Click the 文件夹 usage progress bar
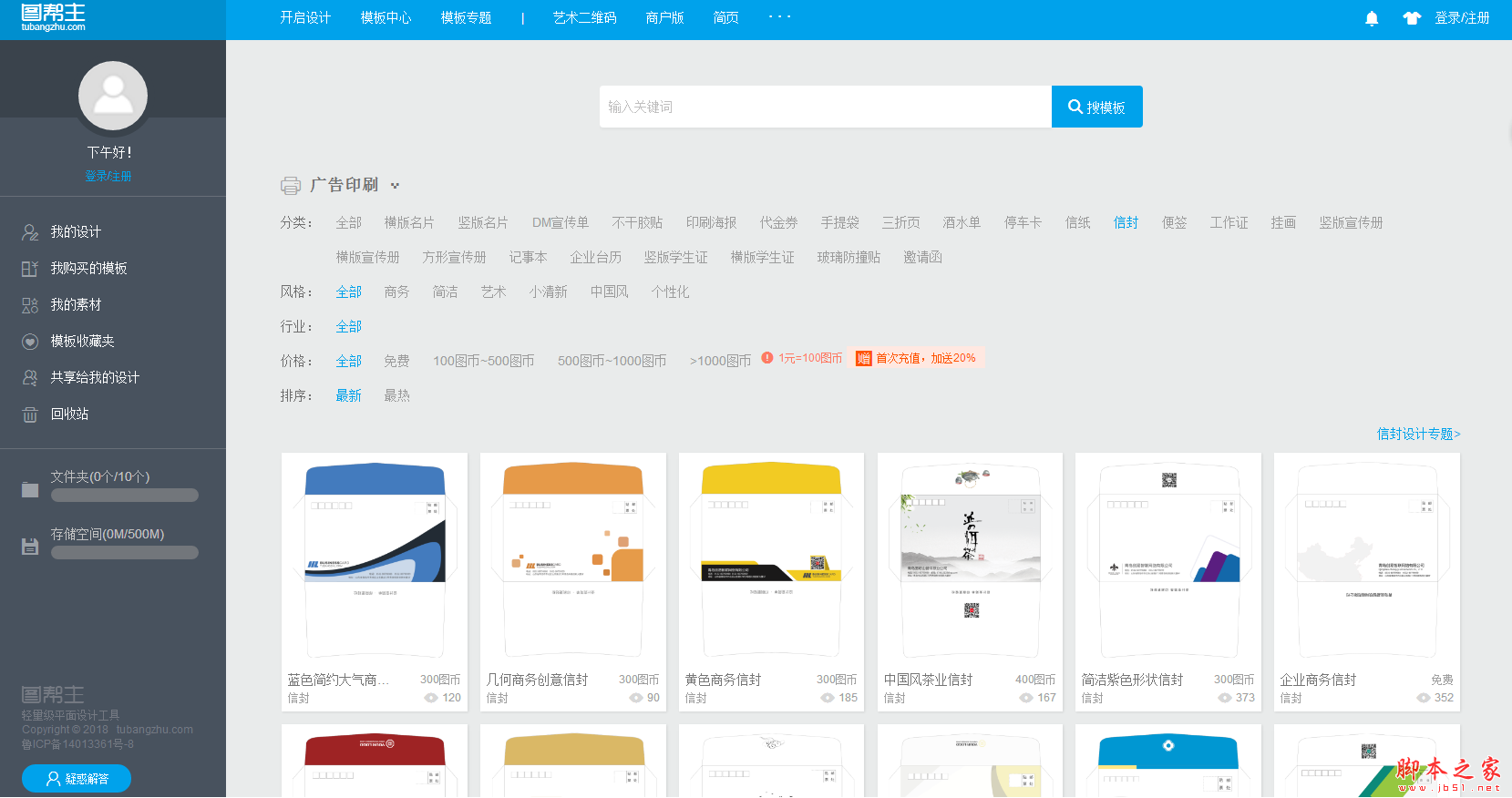 [x=125, y=496]
